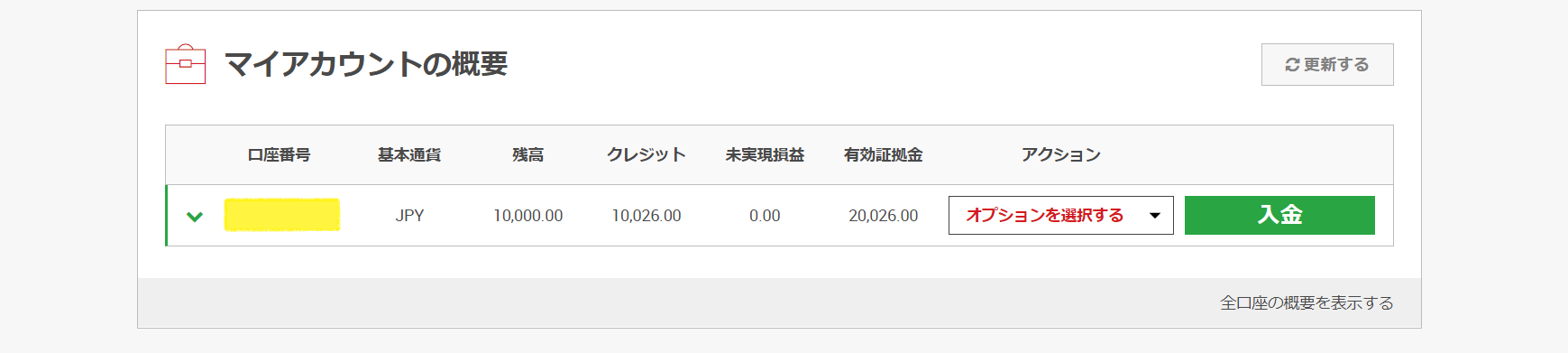The height and width of the screenshot is (353, 1568).
Task: Open the オプションを選択する dropdown
Action: coord(1061,215)
